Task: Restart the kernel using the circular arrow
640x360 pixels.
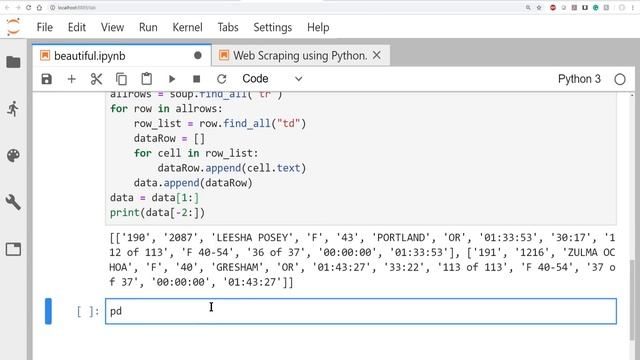Action: 222,79
